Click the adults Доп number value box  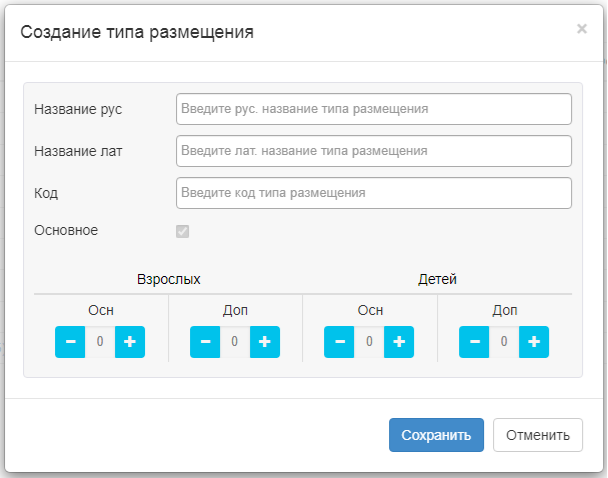click(x=235, y=342)
